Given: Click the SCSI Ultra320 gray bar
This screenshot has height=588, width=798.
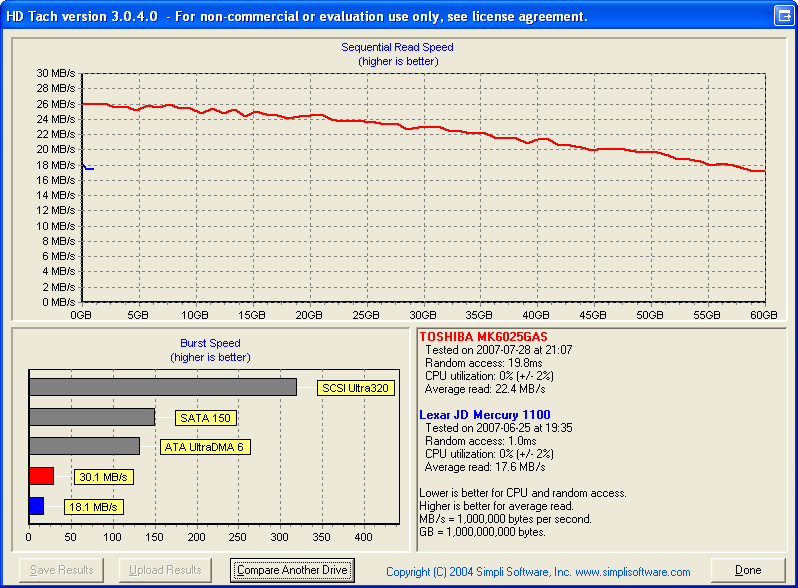Looking at the screenshot, I should (x=163, y=387).
